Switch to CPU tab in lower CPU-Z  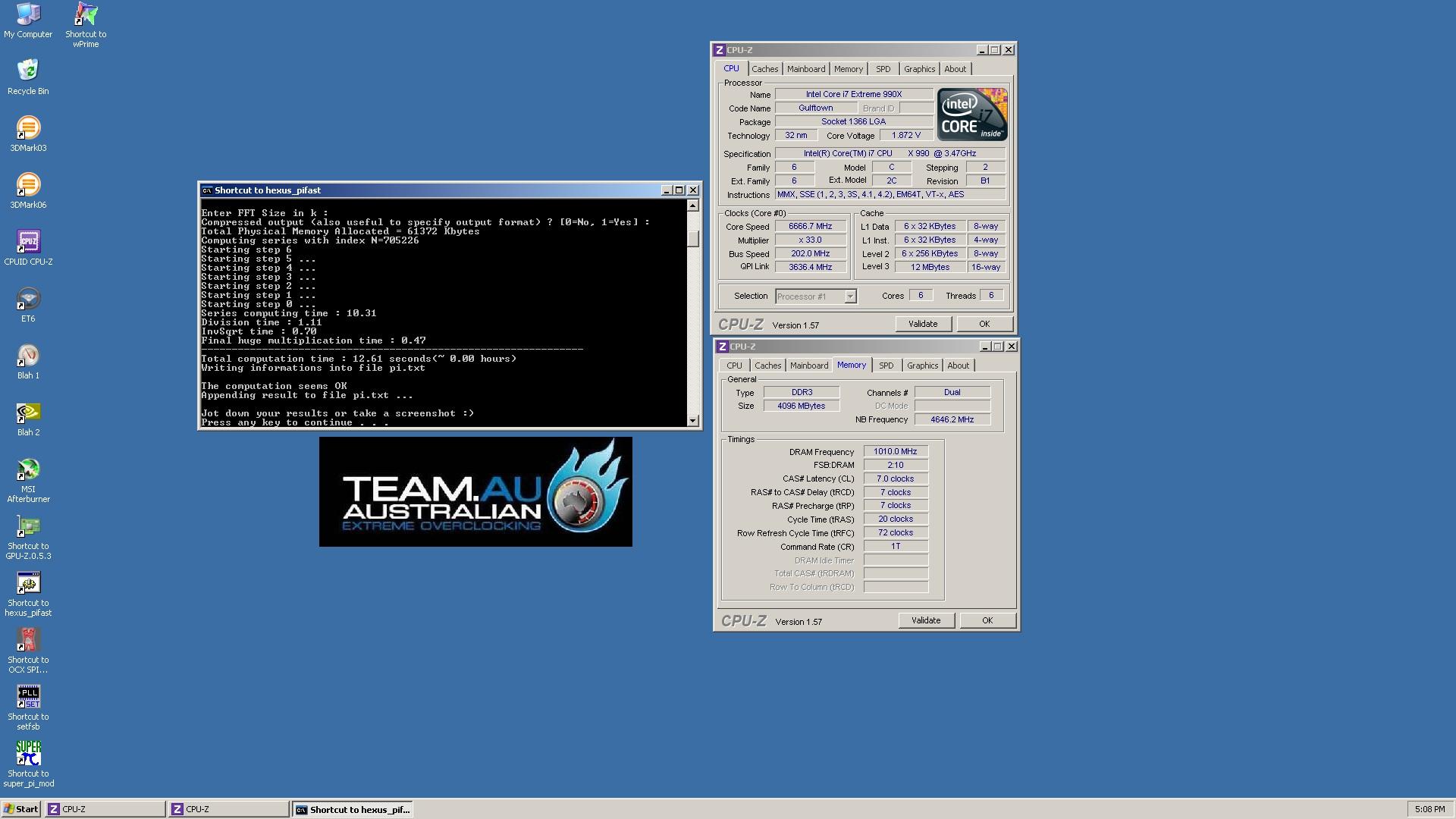[x=734, y=366]
